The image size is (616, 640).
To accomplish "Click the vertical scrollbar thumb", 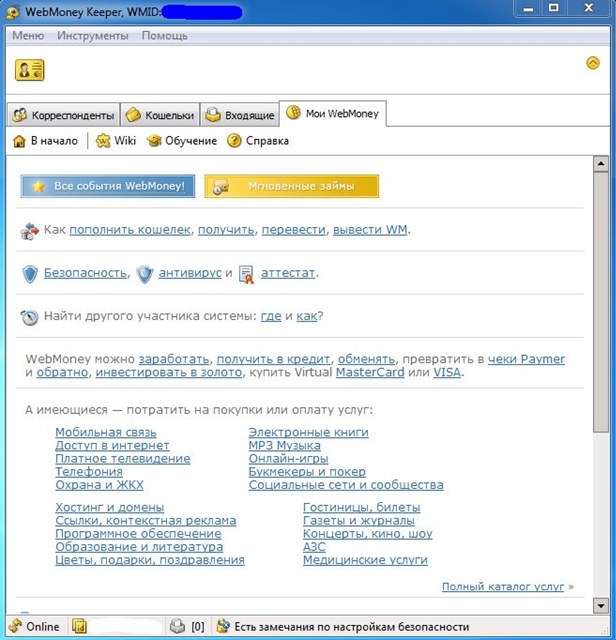I will tap(601, 302).
